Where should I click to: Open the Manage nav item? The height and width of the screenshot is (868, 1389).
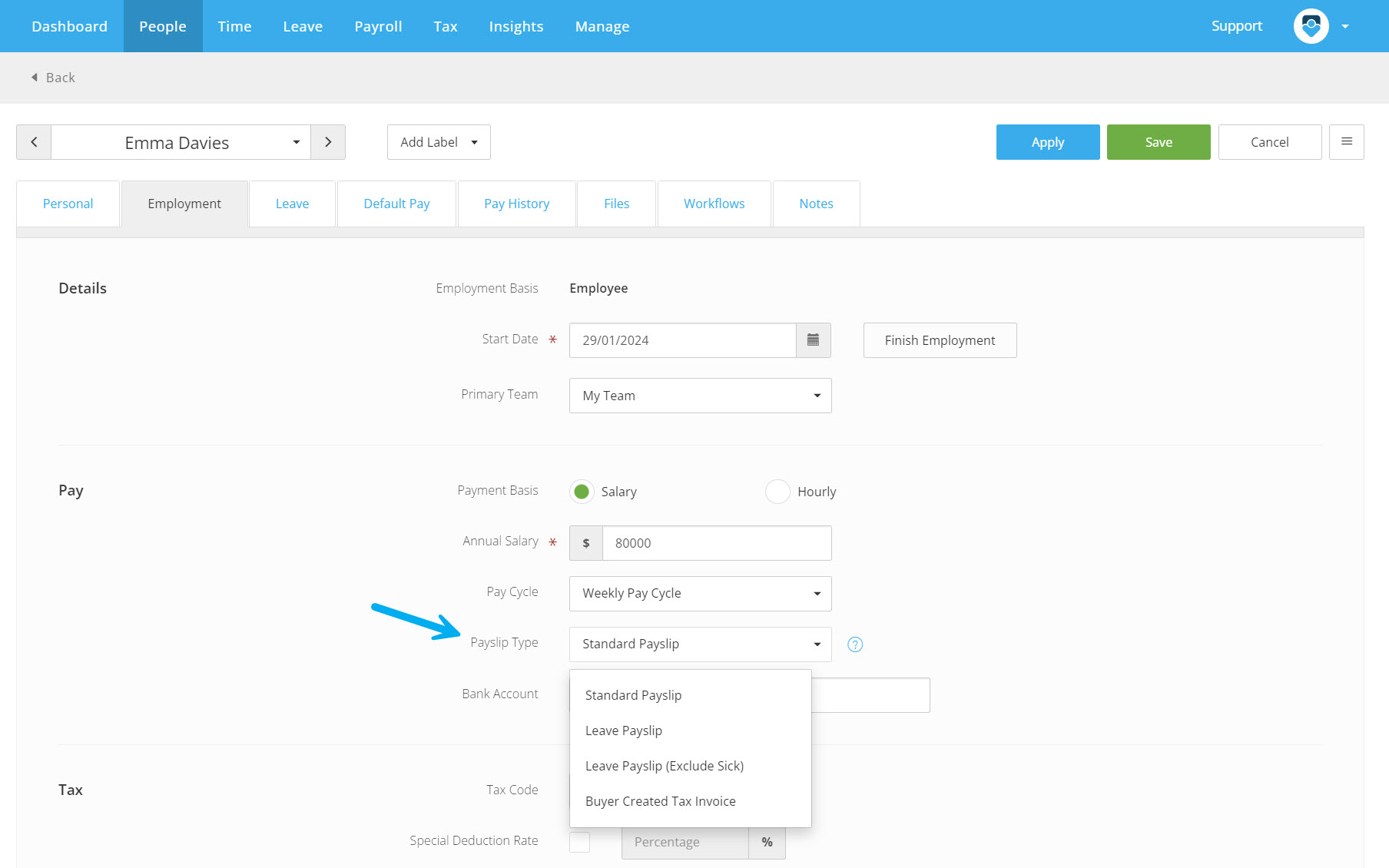click(x=602, y=26)
